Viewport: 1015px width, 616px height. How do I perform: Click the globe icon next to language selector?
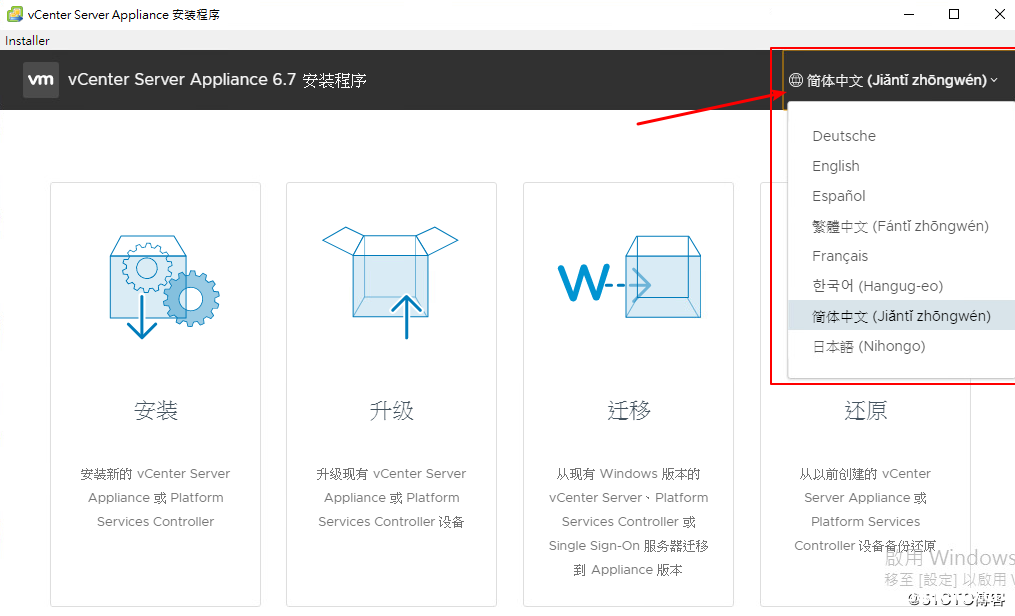795,80
